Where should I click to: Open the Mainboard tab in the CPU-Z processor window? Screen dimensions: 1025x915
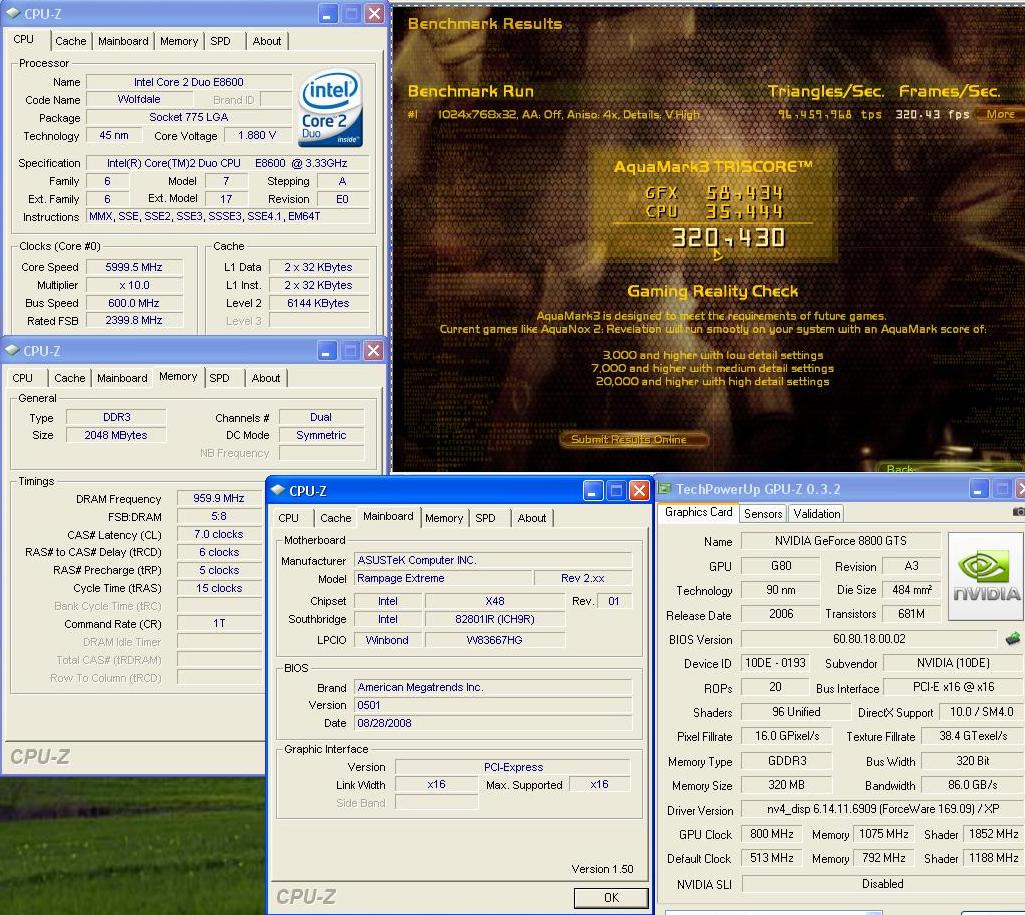[x=123, y=41]
